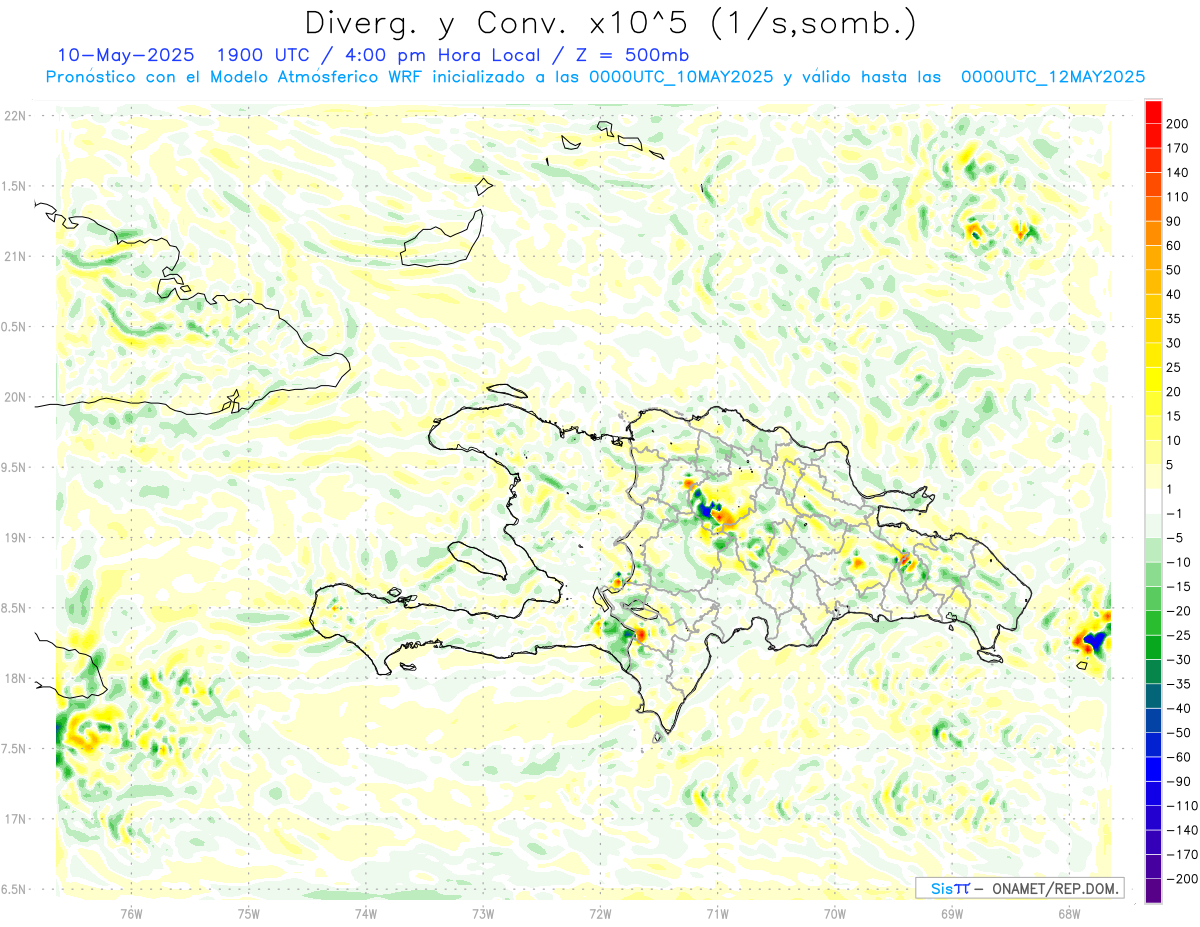This screenshot has width=1200, height=927.
Task: Click the positive "5" colorbar value
Action: (1170, 465)
